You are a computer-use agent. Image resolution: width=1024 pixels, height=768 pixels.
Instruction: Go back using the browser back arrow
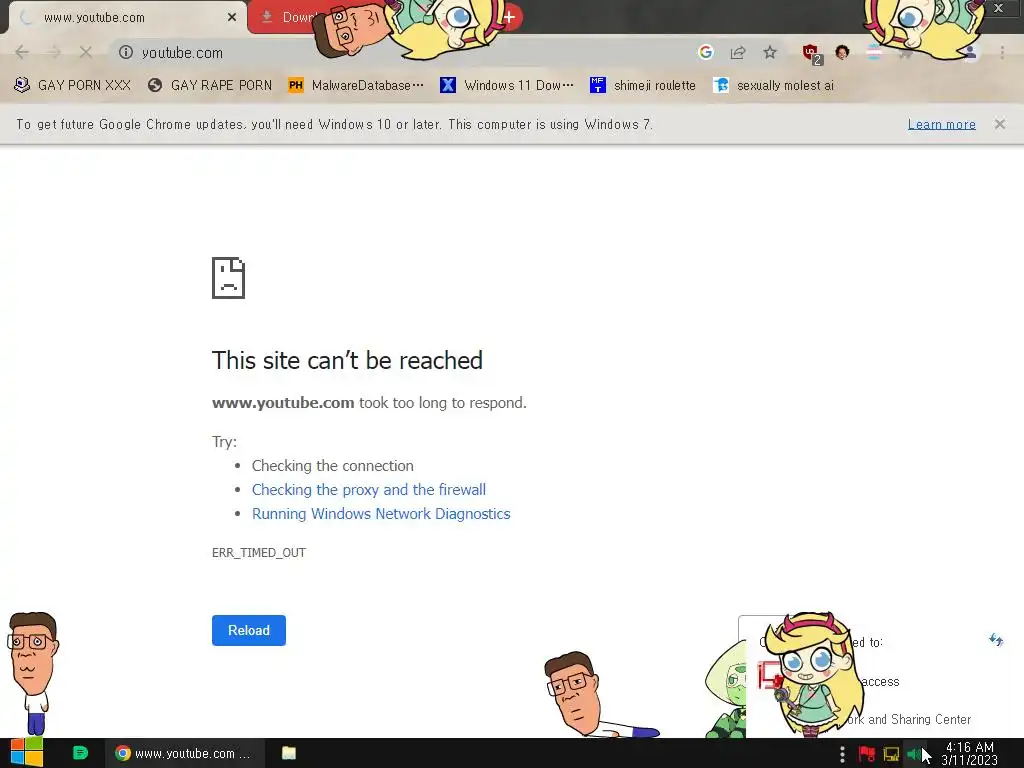coord(22,52)
